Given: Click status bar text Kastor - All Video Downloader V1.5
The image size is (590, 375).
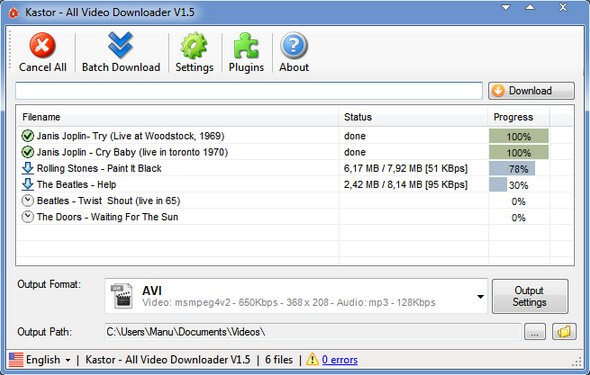Looking at the screenshot, I should coord(168,360).
